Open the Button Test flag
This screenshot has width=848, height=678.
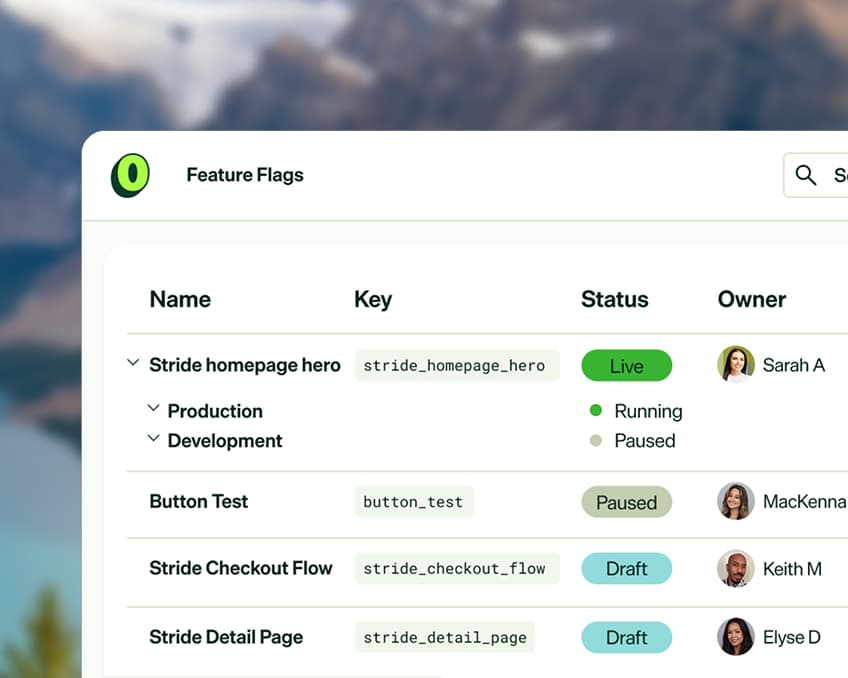click(x=198, y=502)
